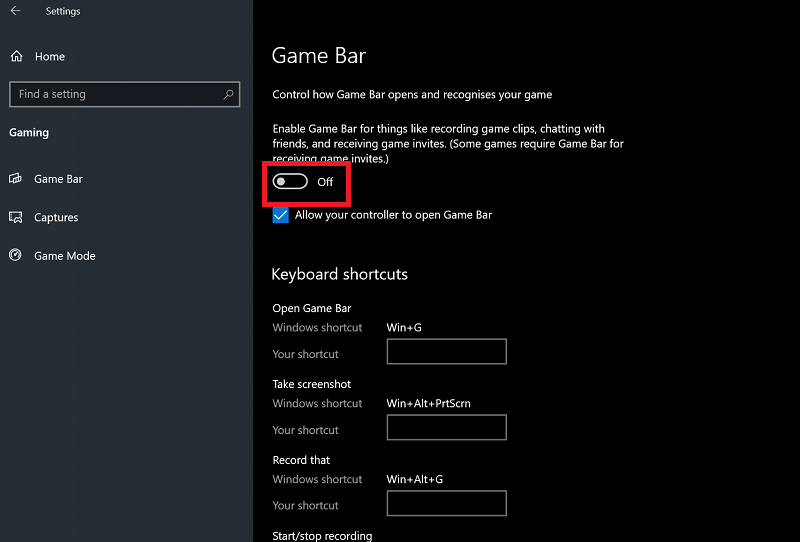Click the Win+G shortcut text
Screen dimensions: 800x542
click(404, 328)
